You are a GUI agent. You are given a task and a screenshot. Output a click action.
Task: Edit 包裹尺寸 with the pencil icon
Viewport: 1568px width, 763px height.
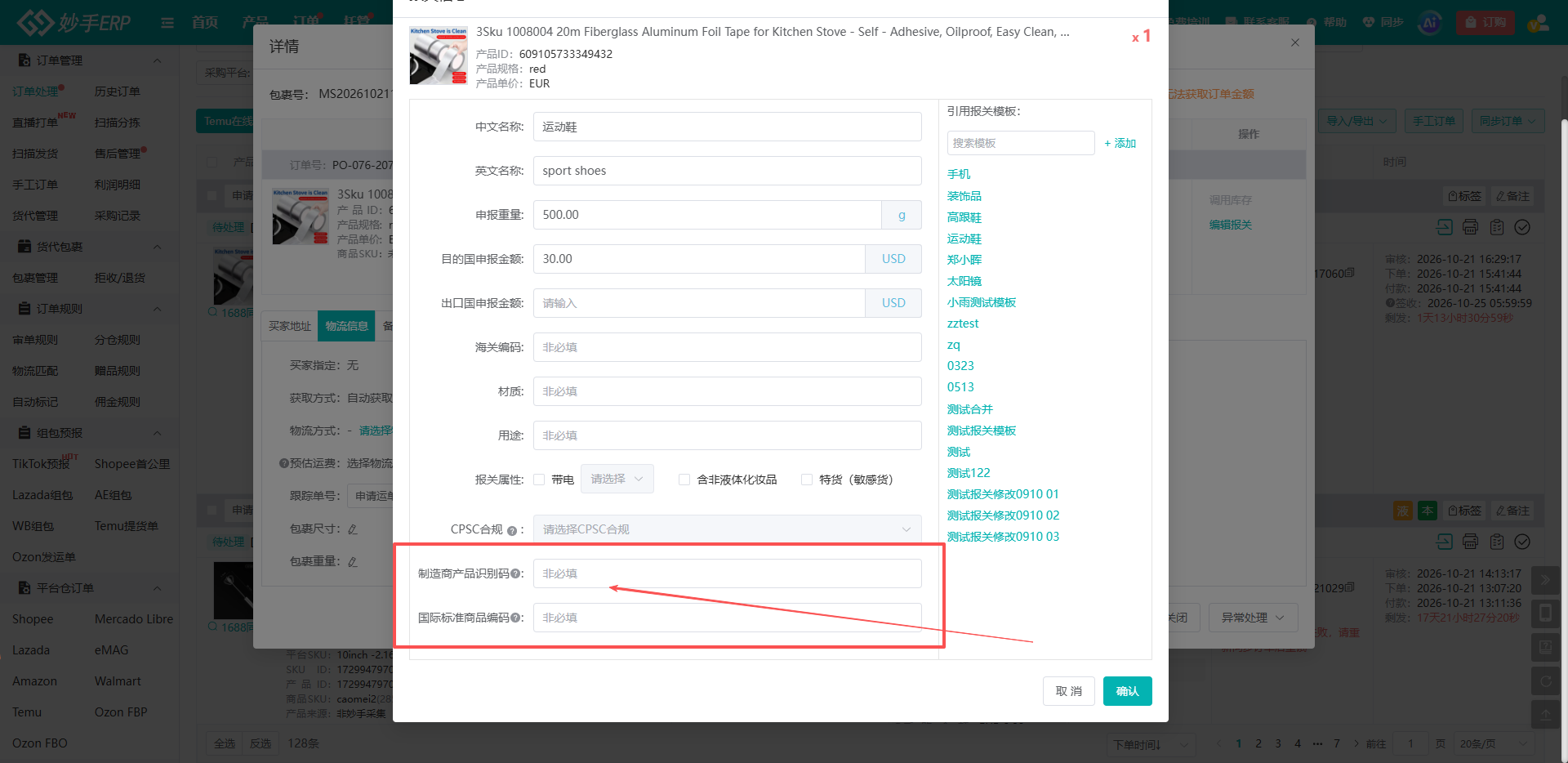point(353,529)
